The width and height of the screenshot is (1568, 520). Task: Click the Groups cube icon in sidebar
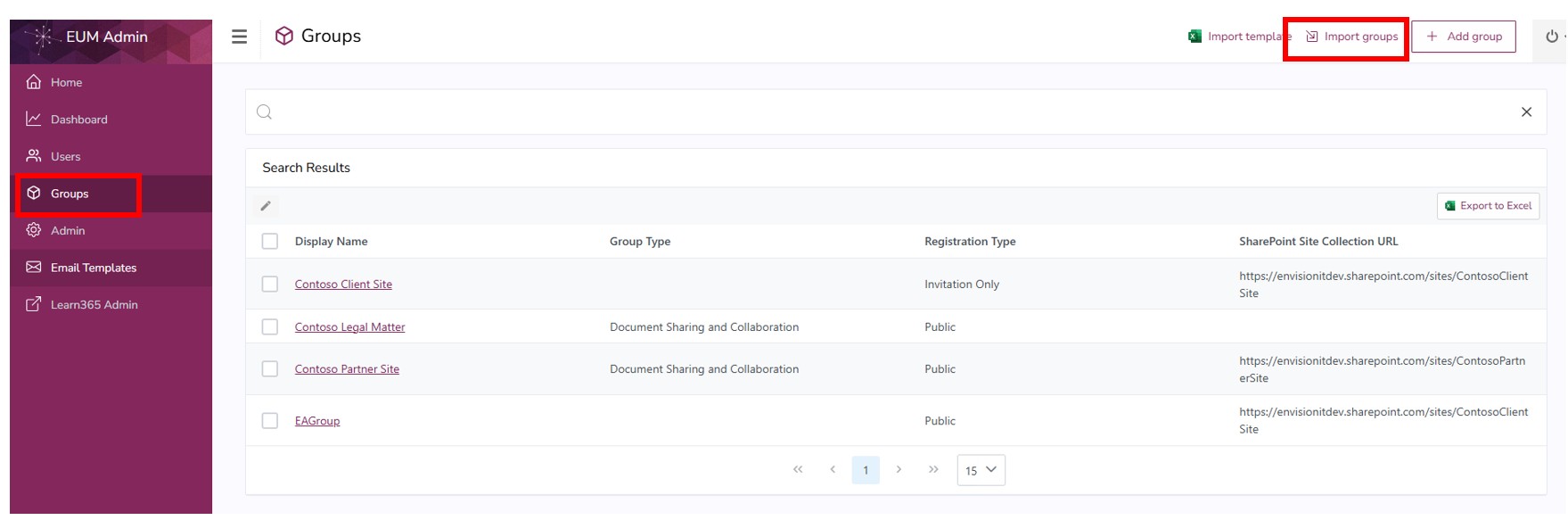pos(34,194)
